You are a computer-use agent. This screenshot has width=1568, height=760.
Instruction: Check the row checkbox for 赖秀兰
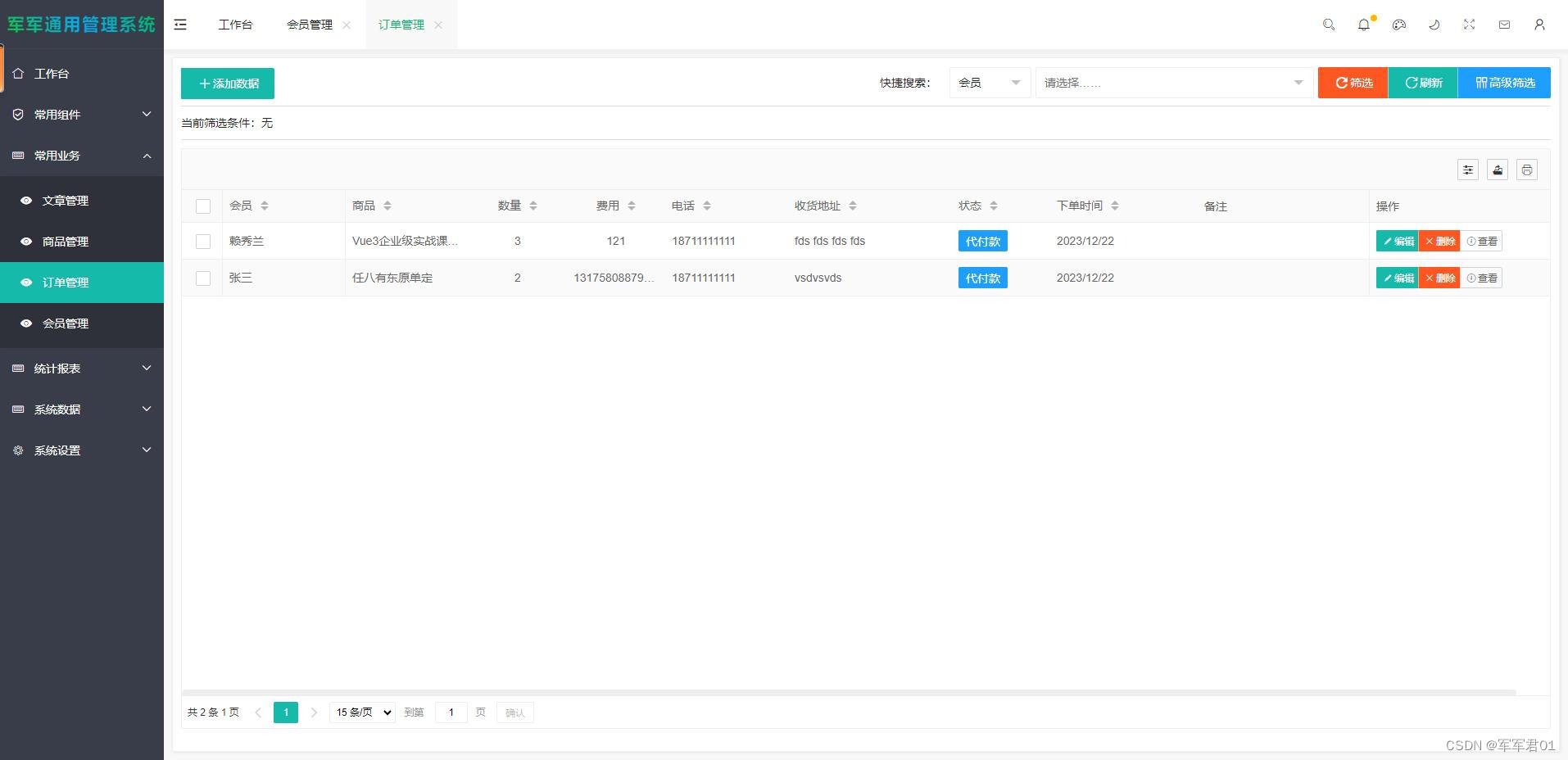203,242
